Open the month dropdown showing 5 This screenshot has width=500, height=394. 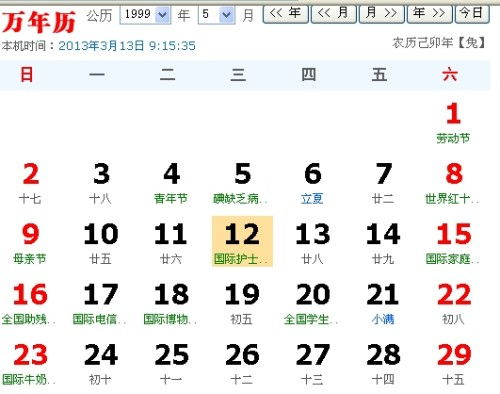tap(216, 15)
